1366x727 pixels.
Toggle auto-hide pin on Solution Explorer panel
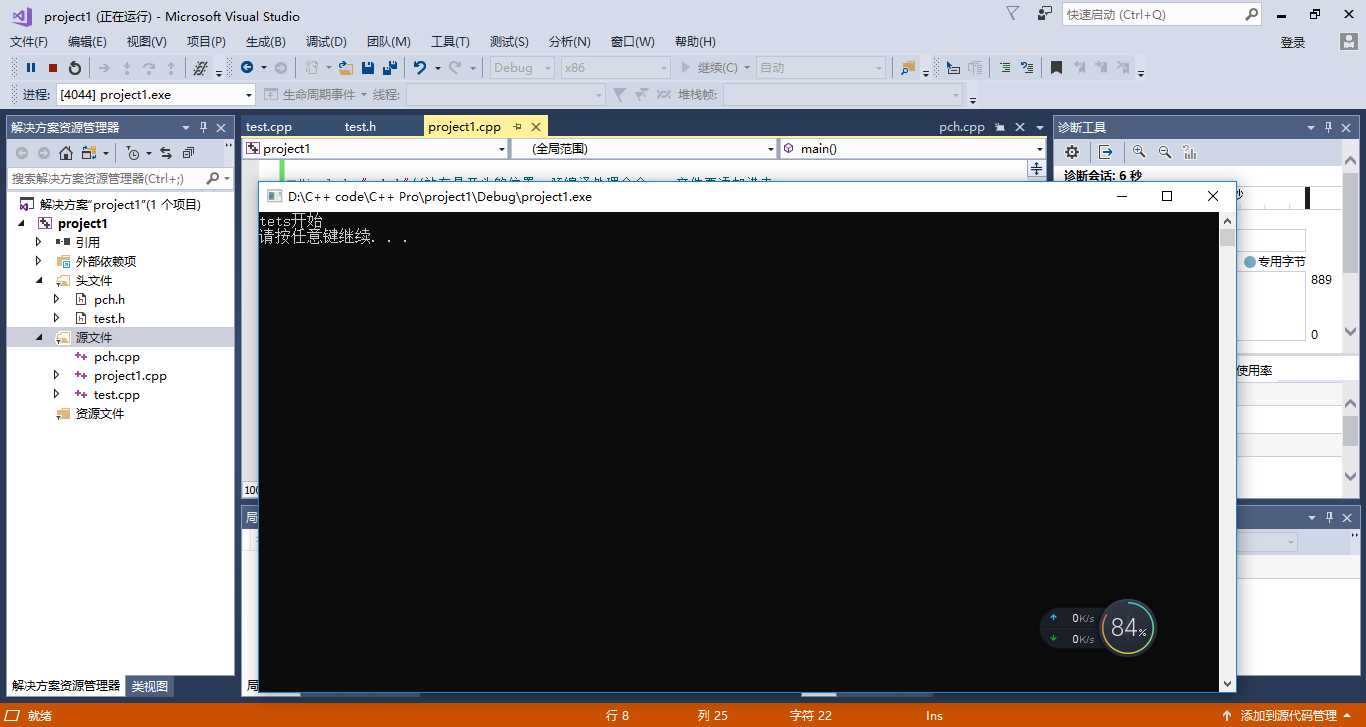[x=203, y=127]
